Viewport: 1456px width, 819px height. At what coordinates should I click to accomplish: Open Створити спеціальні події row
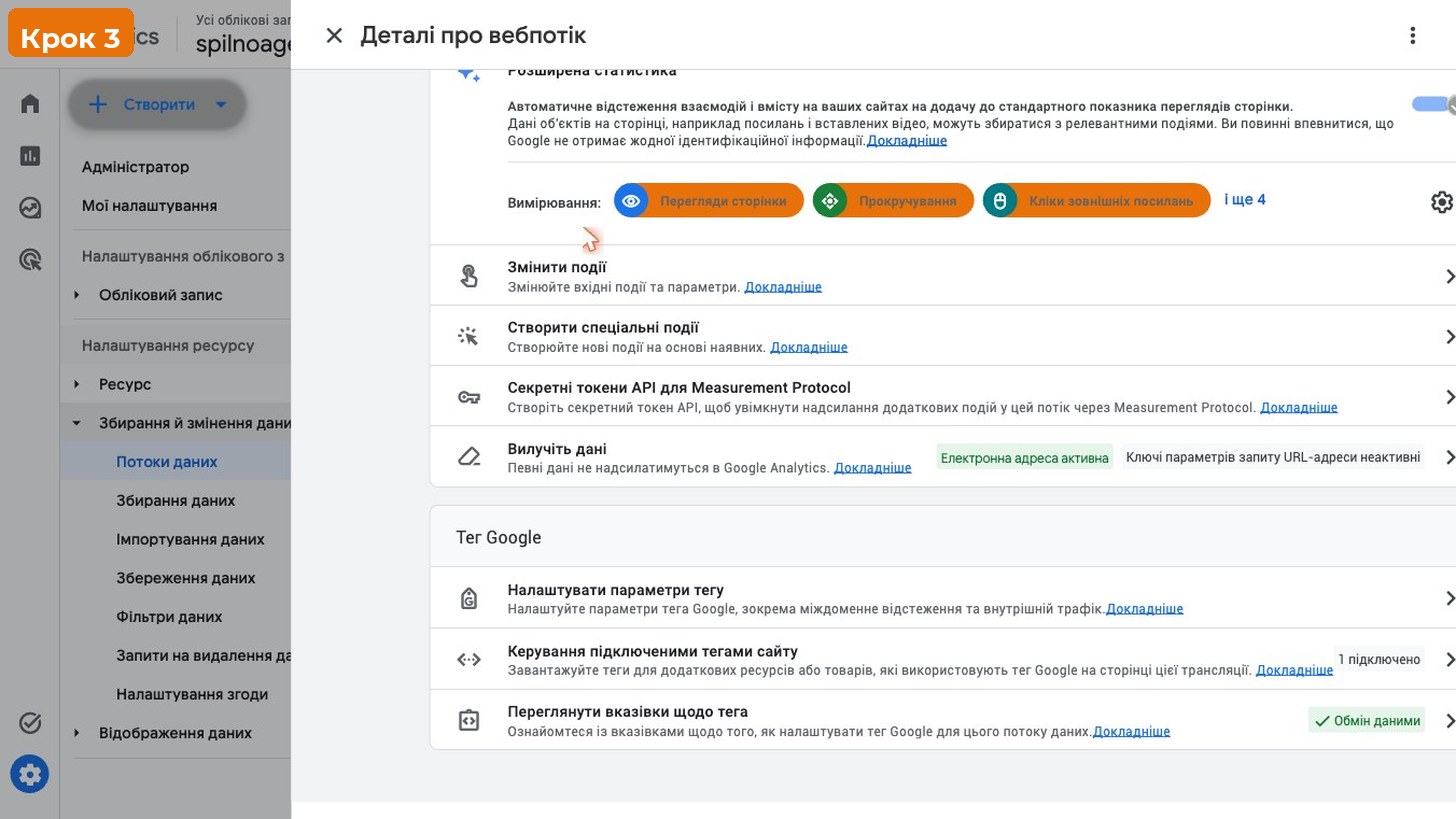point(943,336)
